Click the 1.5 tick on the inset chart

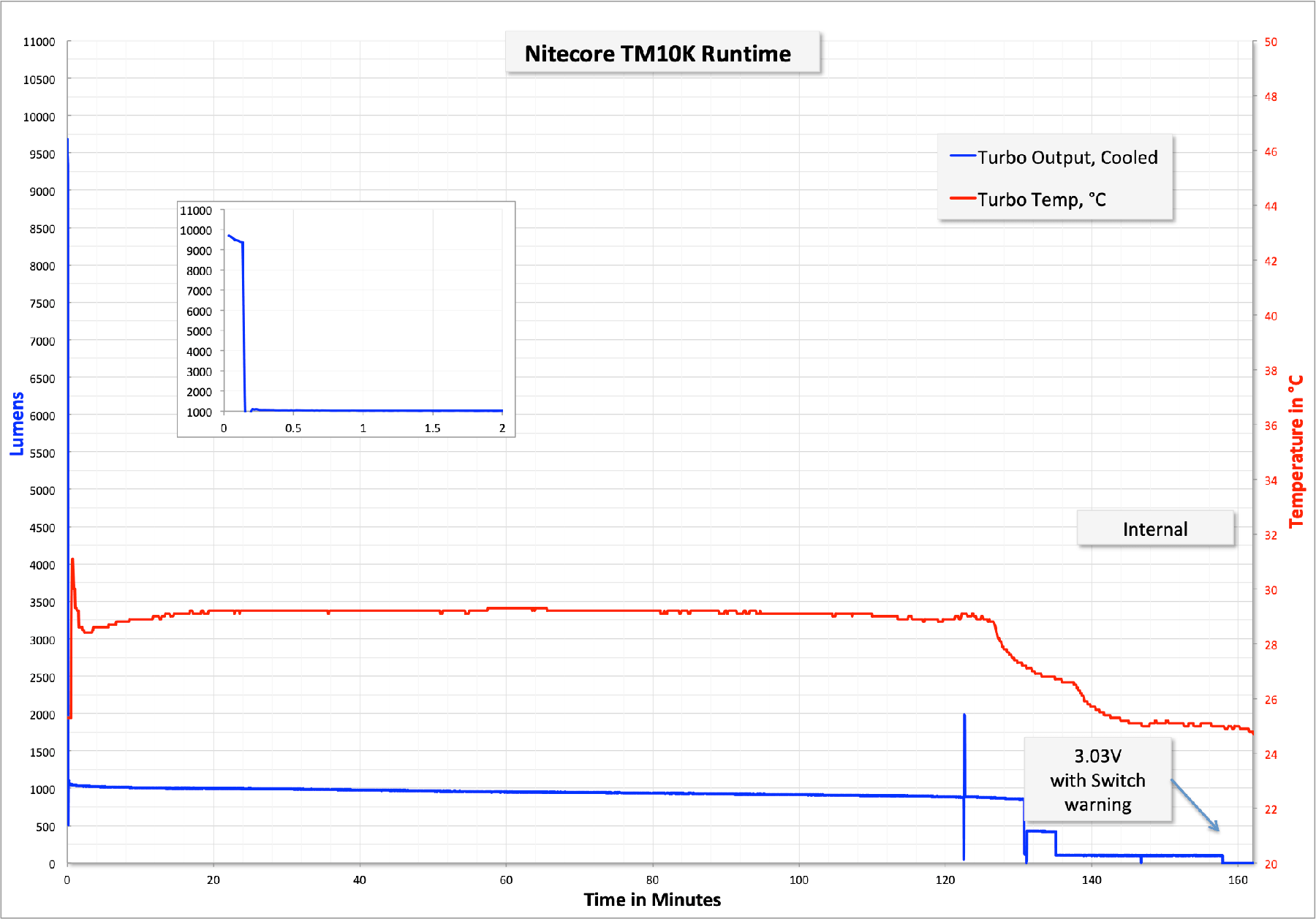tap(432, 428)
